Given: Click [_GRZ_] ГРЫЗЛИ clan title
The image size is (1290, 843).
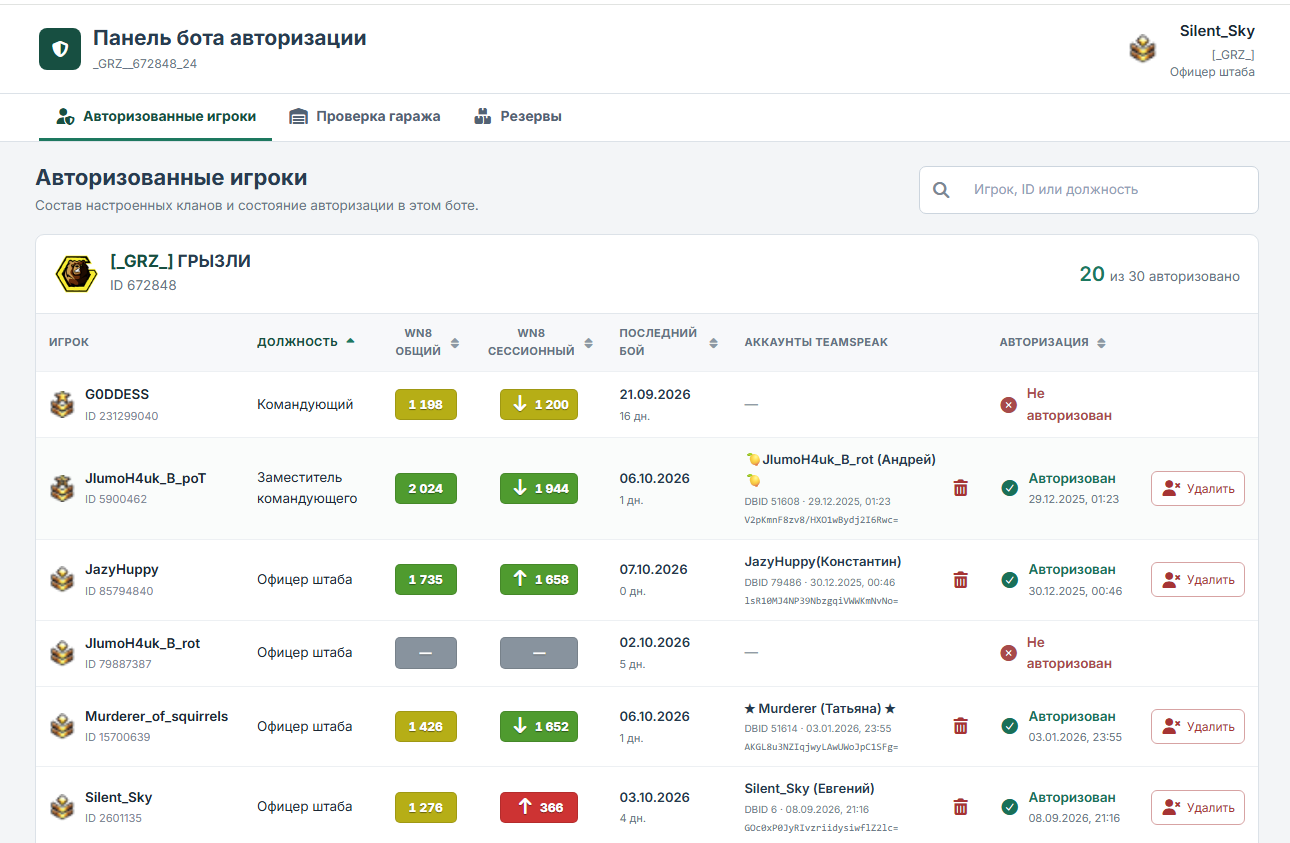Looking at the screenshot, I should pos(180,262).
